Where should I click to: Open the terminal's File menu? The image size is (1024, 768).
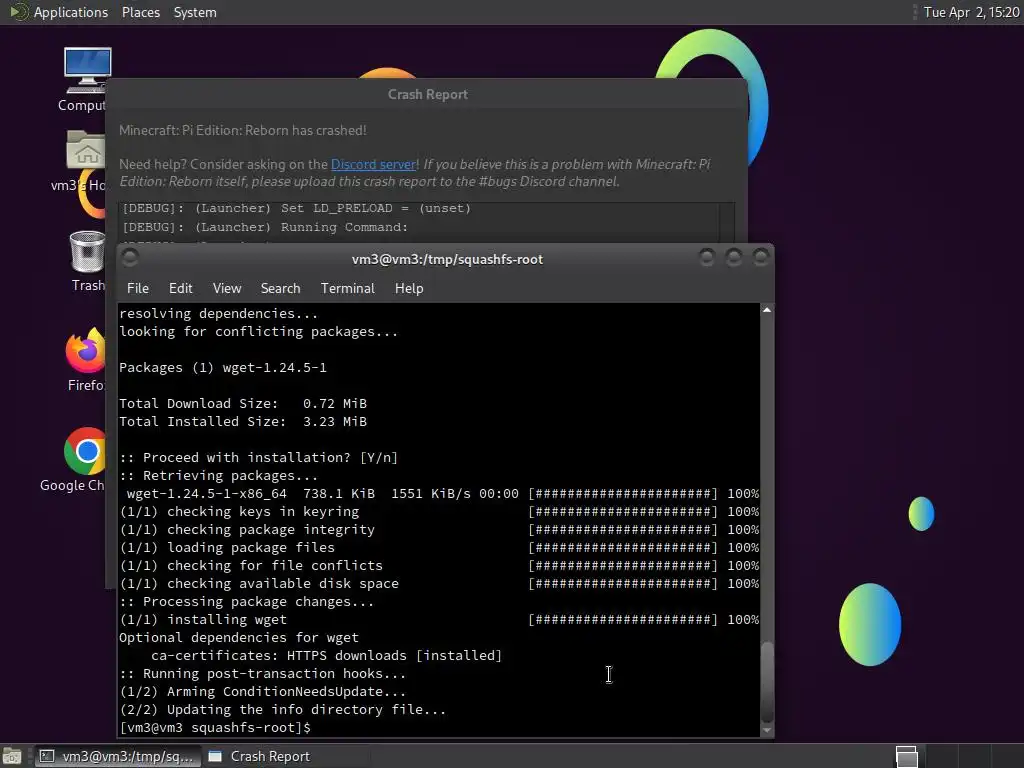(x=138, y=288)
